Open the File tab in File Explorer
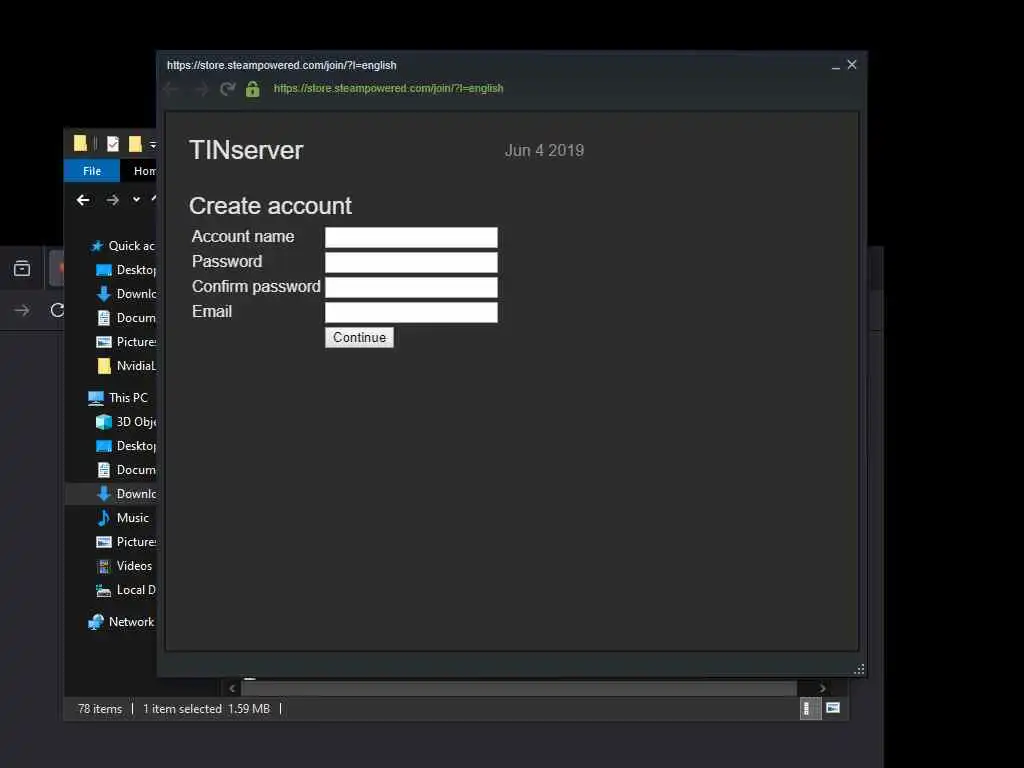This screenshot has height=768, width=1024. (92, 170)
